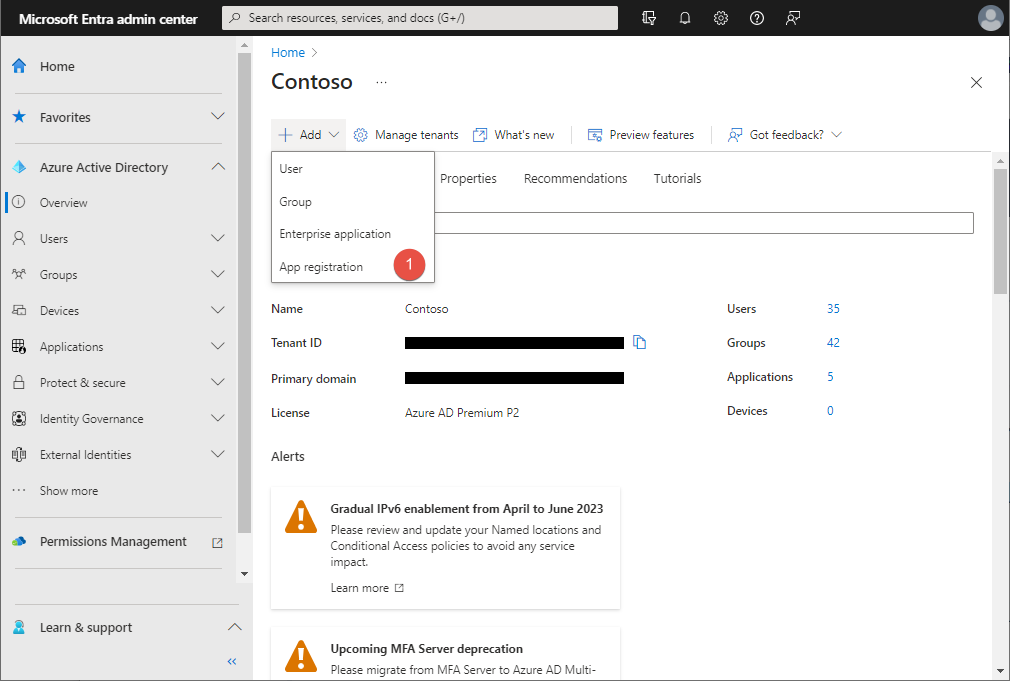This screenshot has width=1010, height=681.
Task: Switch to the Recommendations tab
Action: (x=575, y=177)
